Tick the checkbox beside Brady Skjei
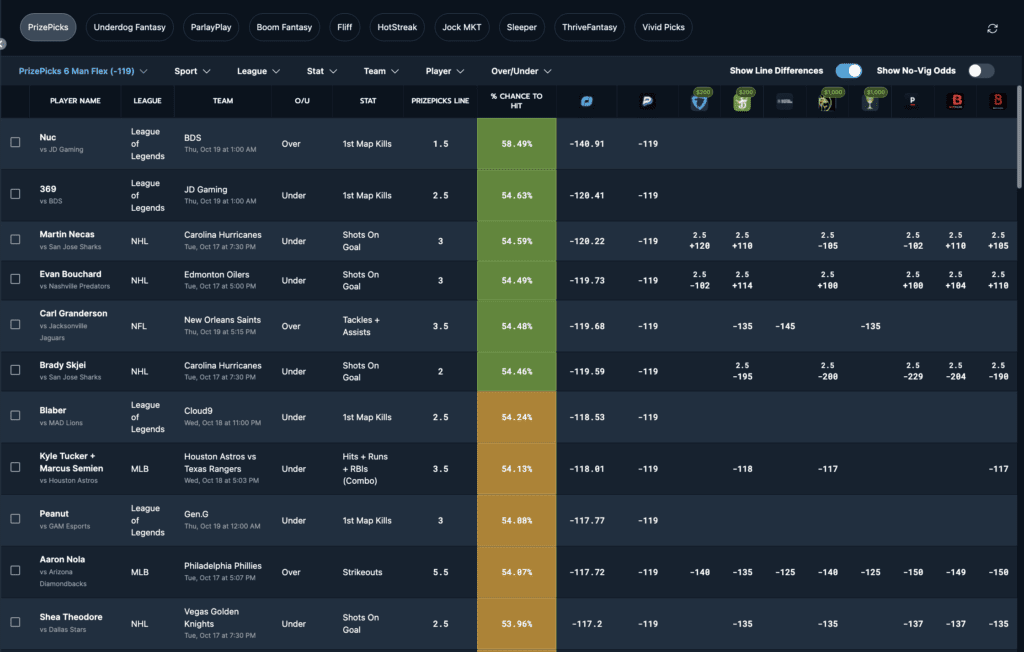The height and width of the screenshot is (652, 1024). [x=15, y=370]
